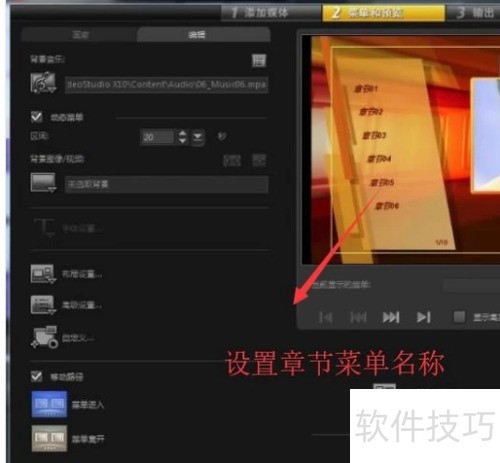This screenshot has width=500, height=463.
Task: Increase the duration with up arrow
Action: point(182,133)
